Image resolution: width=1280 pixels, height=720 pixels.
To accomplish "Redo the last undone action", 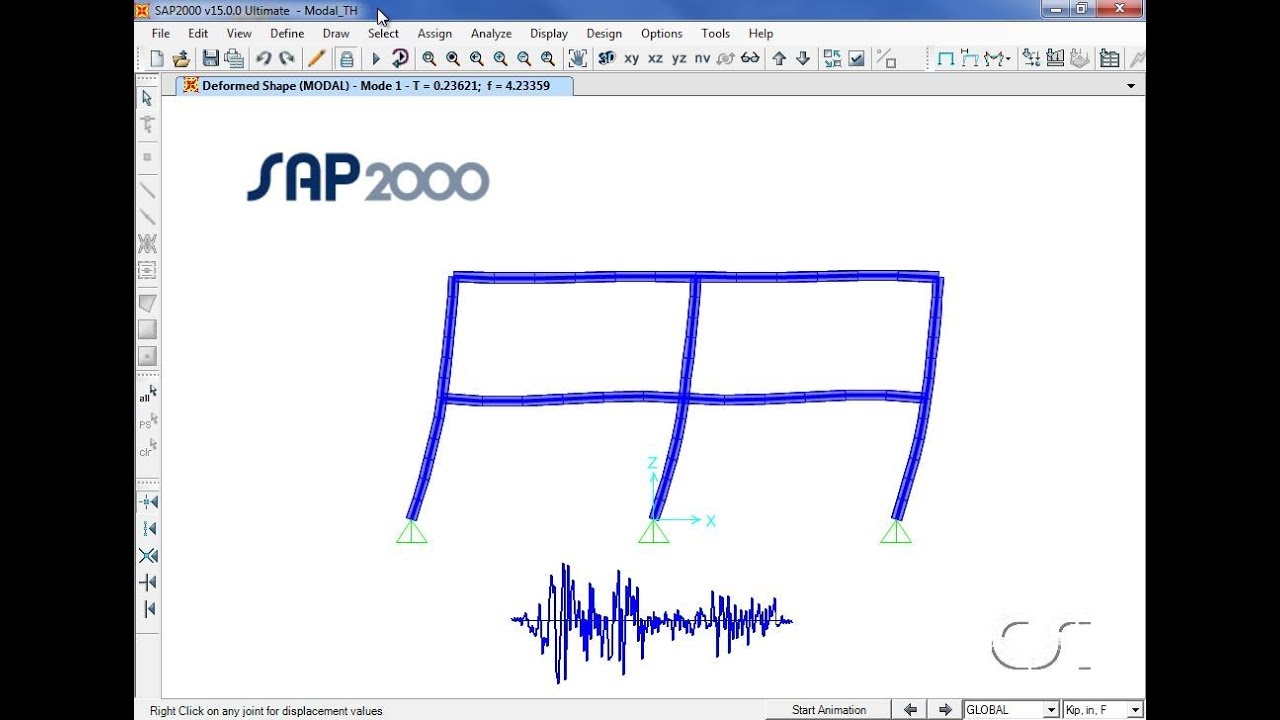I will 287,59.
